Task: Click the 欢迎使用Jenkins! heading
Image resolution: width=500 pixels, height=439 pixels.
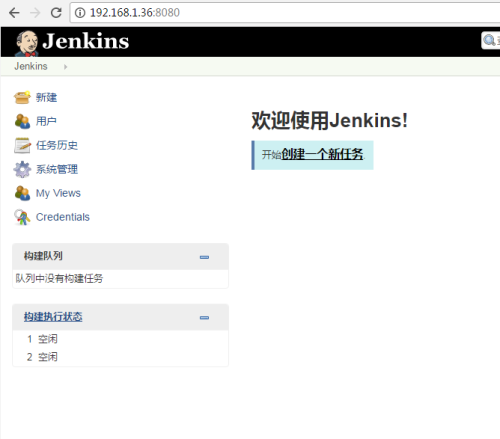Action: [x=329, y=120]
